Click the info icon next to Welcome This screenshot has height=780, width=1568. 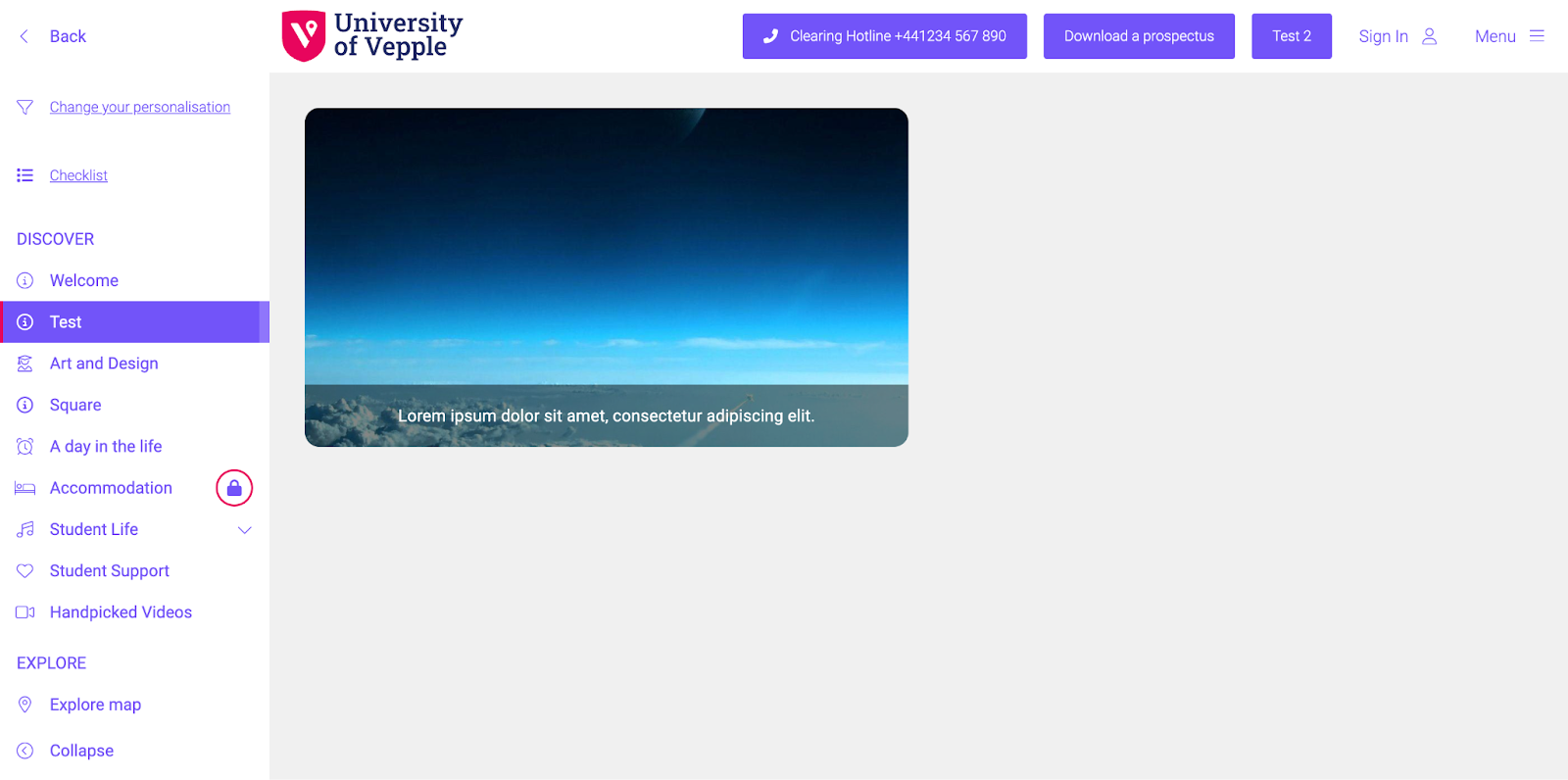[25, 280]
